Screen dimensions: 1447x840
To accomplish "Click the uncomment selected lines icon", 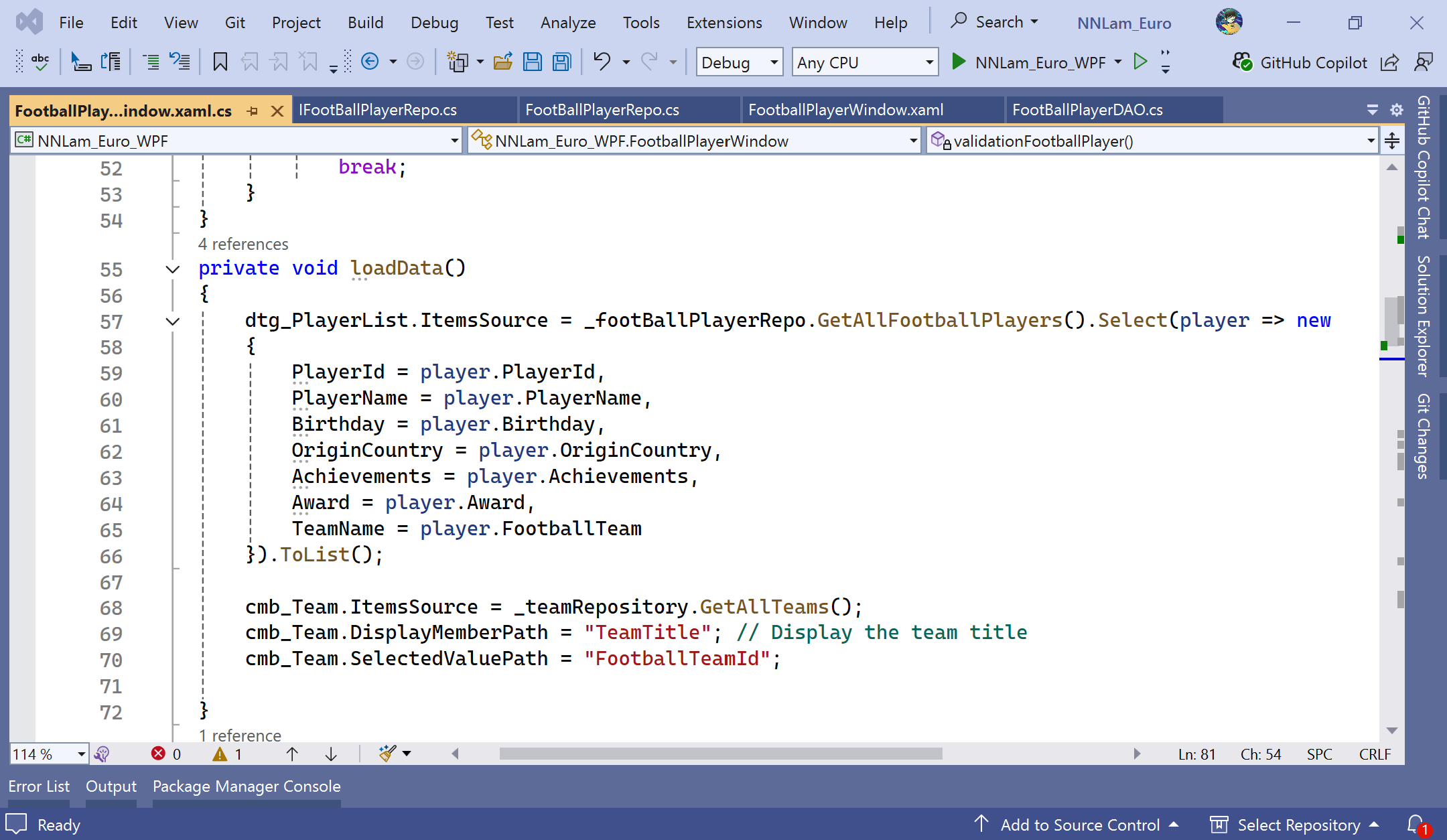I will pos(180,62).
